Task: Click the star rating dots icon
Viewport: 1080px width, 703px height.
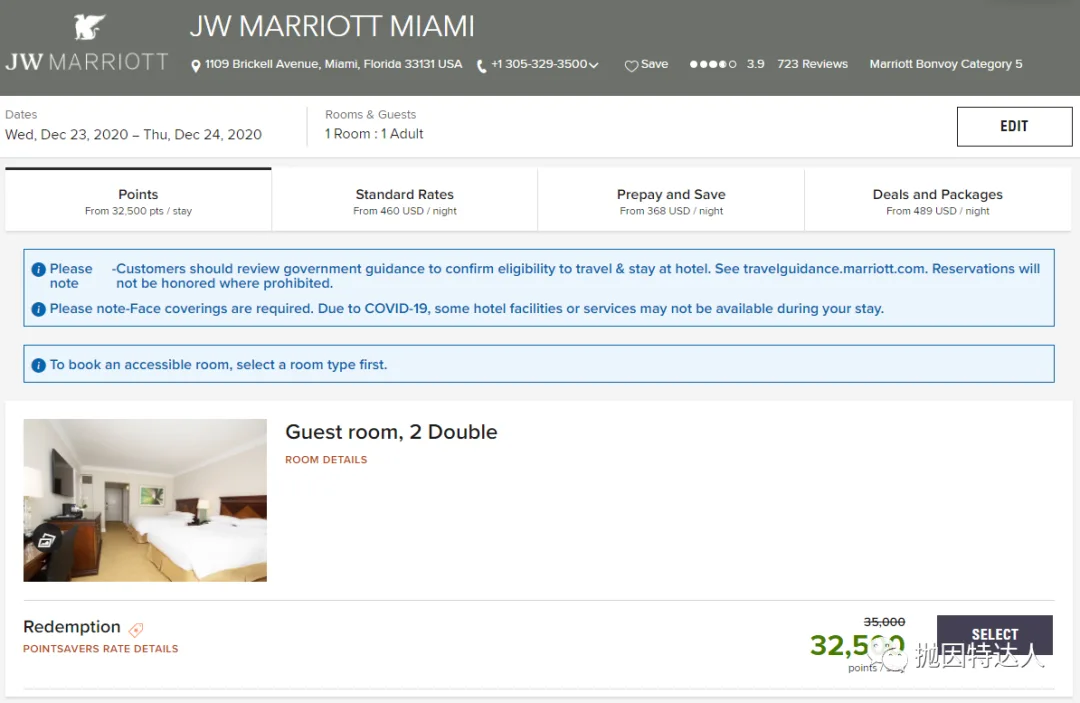Action: pyautogui.click(x=712, y=64)
